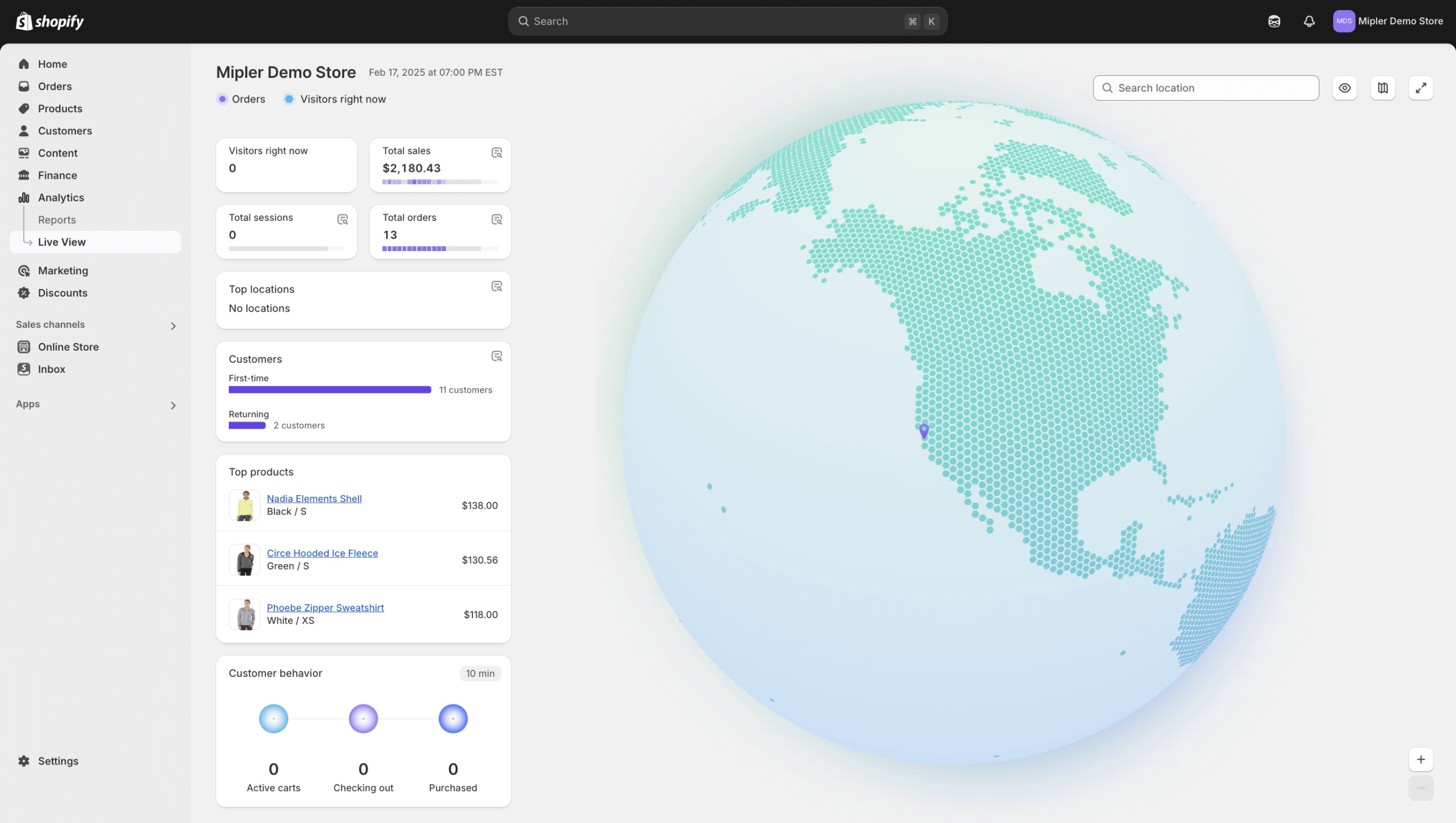Image resolution: width=1456 pixels, height=823 pixels.
Task: Open the Top locations report icon
Action: pos(496,287)
